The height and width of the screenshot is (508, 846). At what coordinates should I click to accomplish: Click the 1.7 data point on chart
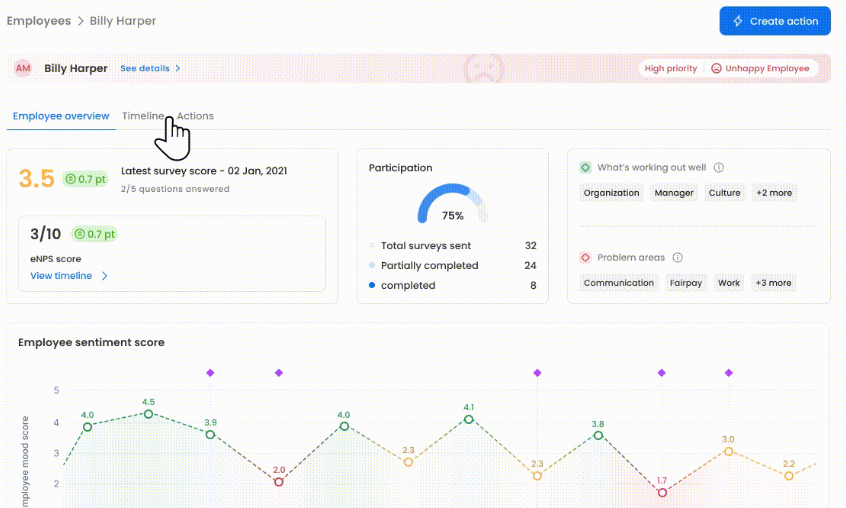pos(662,492)
